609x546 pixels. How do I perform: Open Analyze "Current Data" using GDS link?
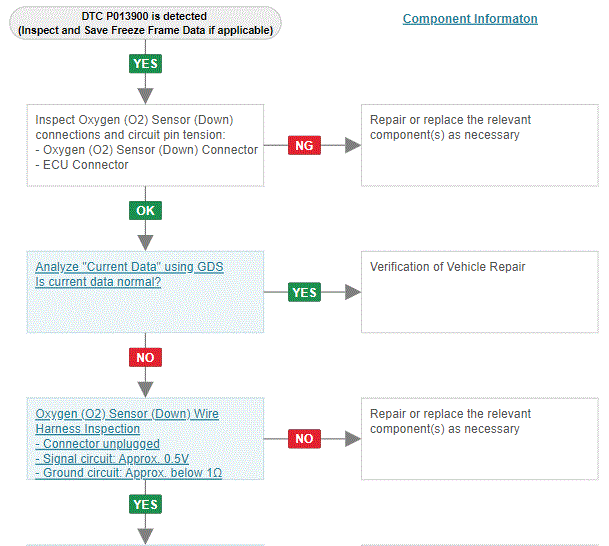click(130, 267)
